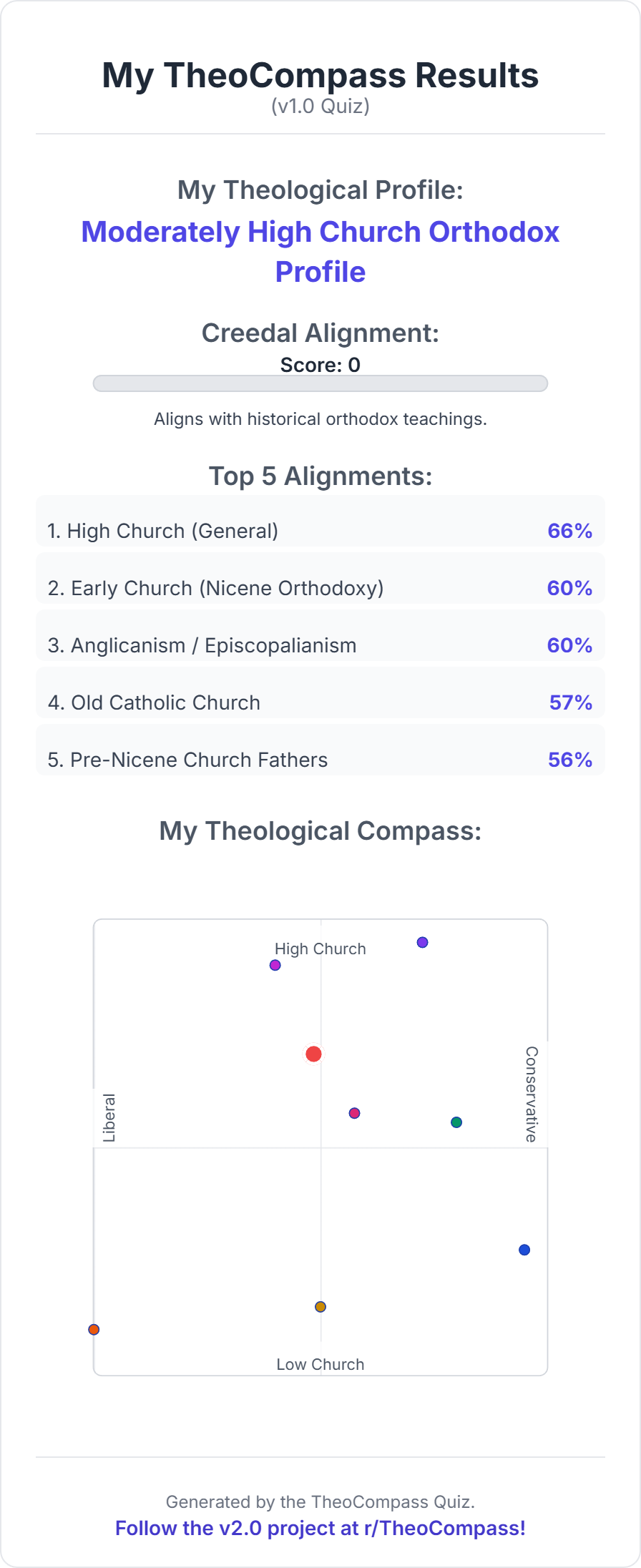The width and height of the screenshot is (641, 1568).
Task: Click the magenta dot below the High Church label
Action: click(x=275, y=965)
